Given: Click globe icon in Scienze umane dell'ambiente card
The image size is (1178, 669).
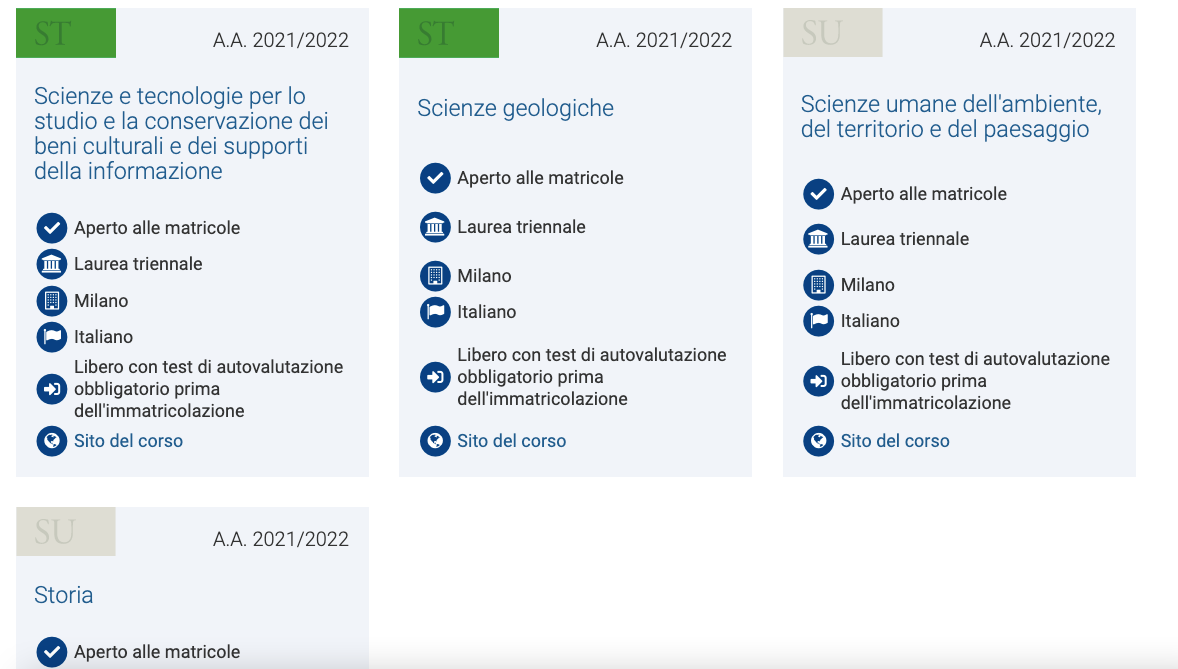Looking at the screenshot, I should tap(818, 440).
